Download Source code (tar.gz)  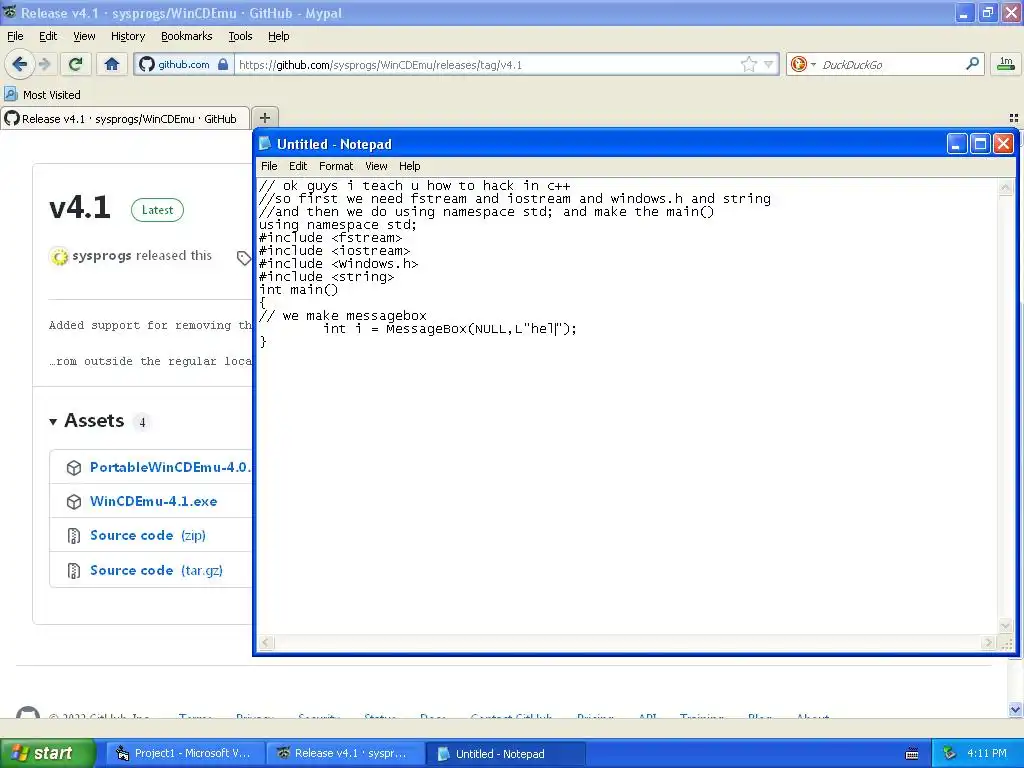[156, 570]
